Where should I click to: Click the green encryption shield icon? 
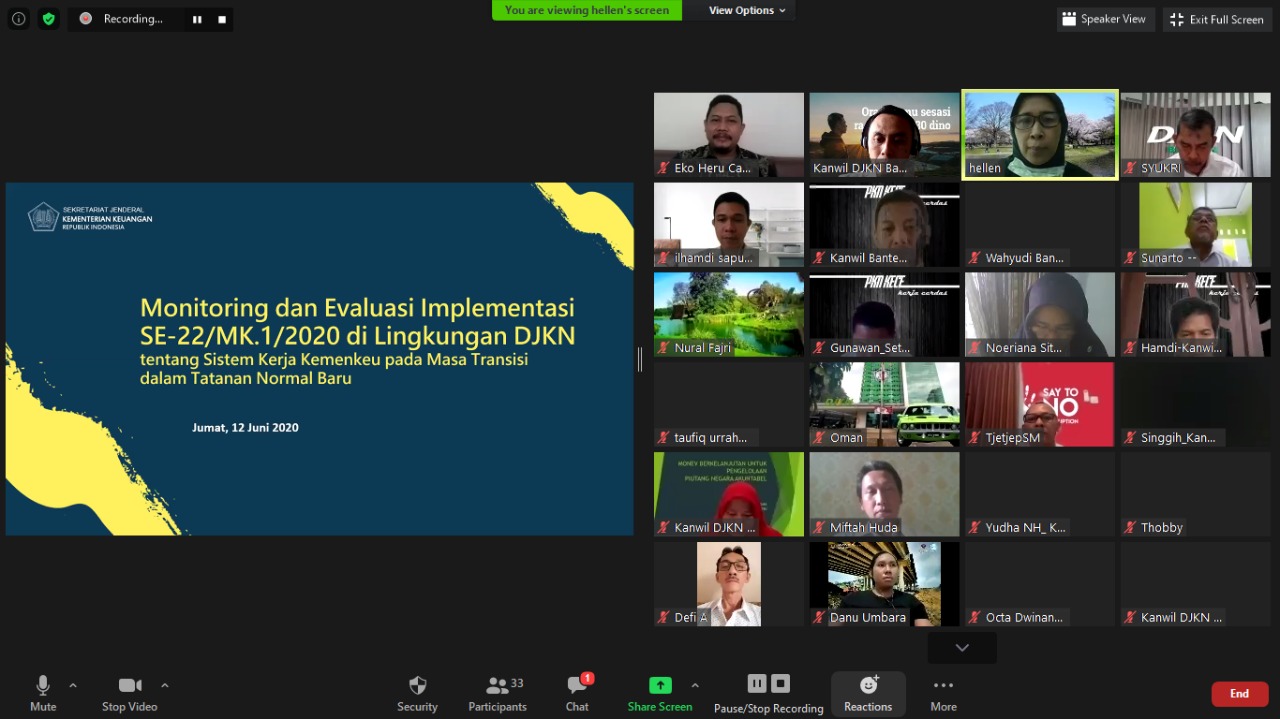(x=49, y=19)
